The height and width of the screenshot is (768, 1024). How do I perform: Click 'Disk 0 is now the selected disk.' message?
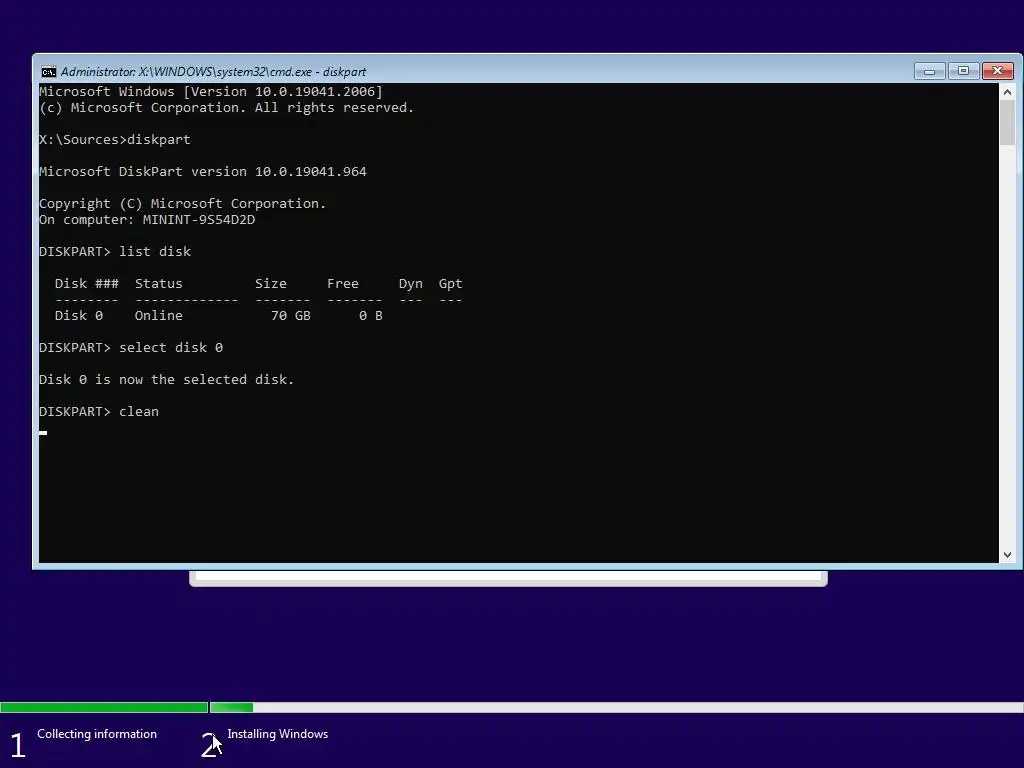[x=167, y=379]
